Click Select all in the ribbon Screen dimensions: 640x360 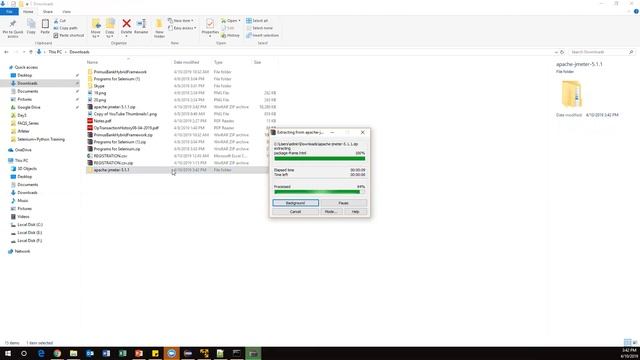point(257,20)
